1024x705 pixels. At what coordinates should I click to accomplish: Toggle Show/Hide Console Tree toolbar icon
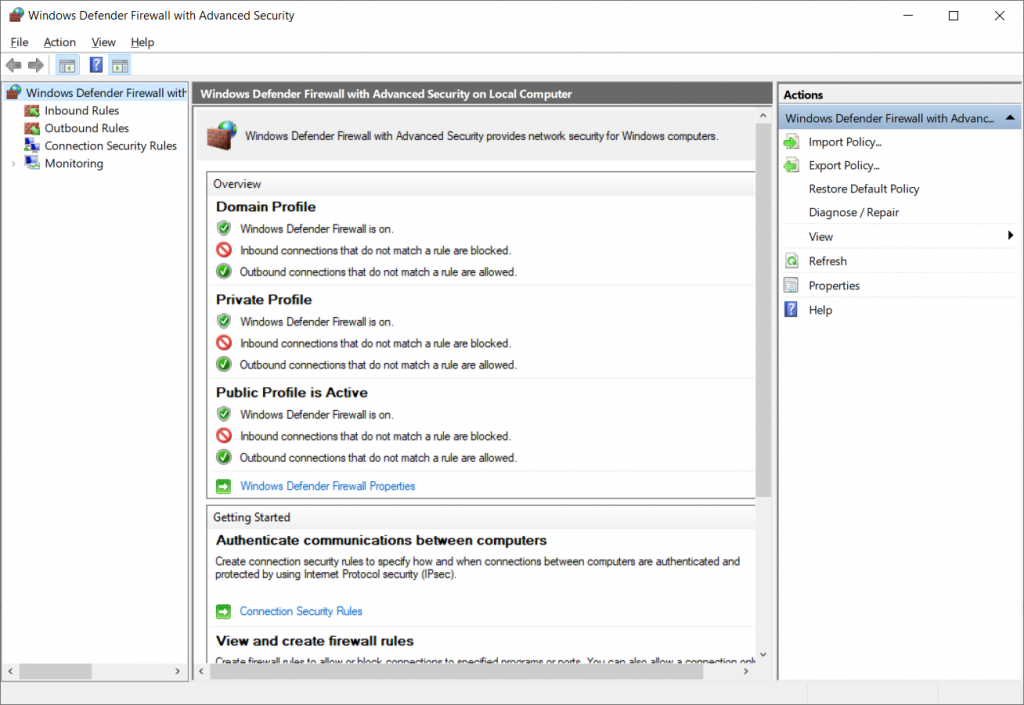(x=67, y=65)
